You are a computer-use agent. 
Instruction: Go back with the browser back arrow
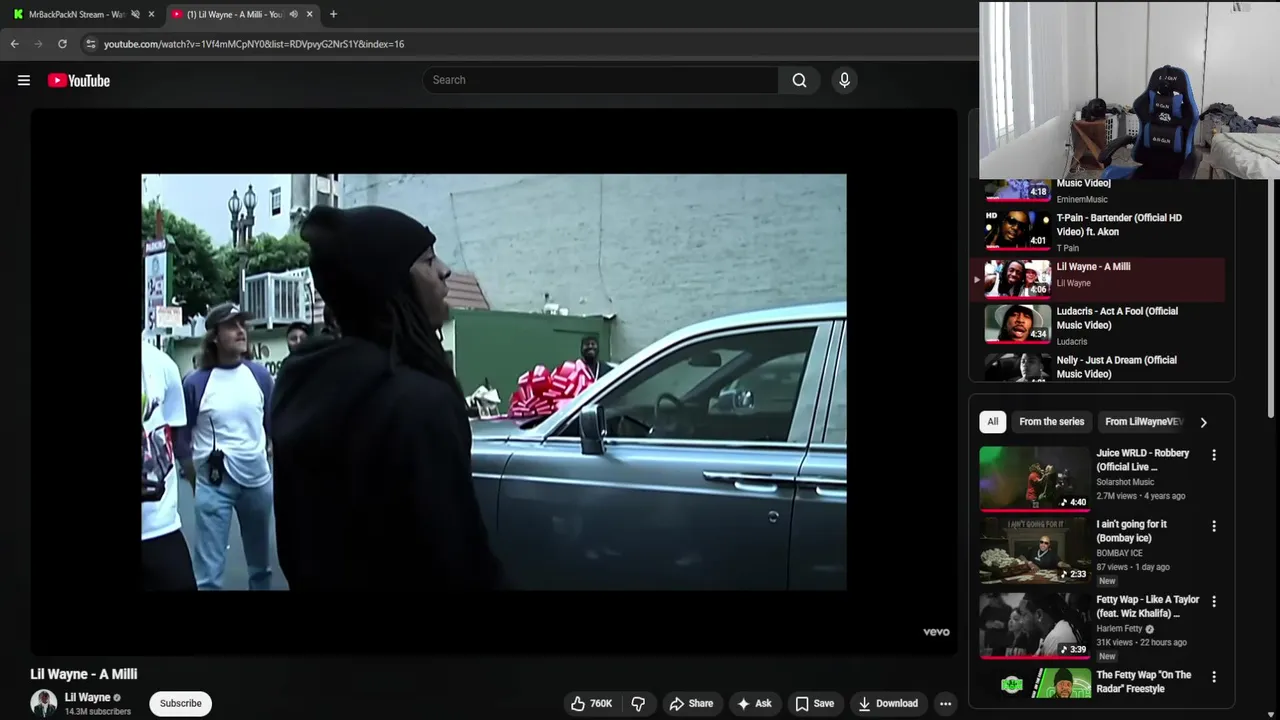point(14,44)
